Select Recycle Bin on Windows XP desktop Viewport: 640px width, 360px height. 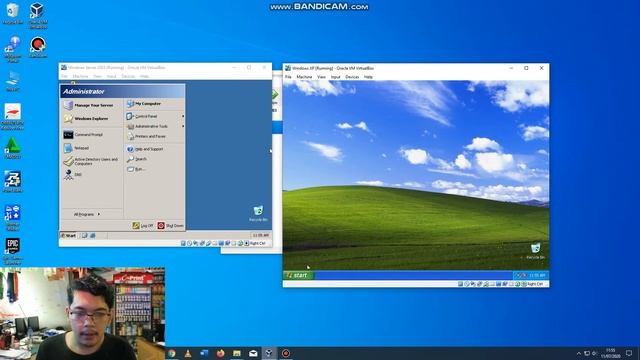[x=535, y=251]
